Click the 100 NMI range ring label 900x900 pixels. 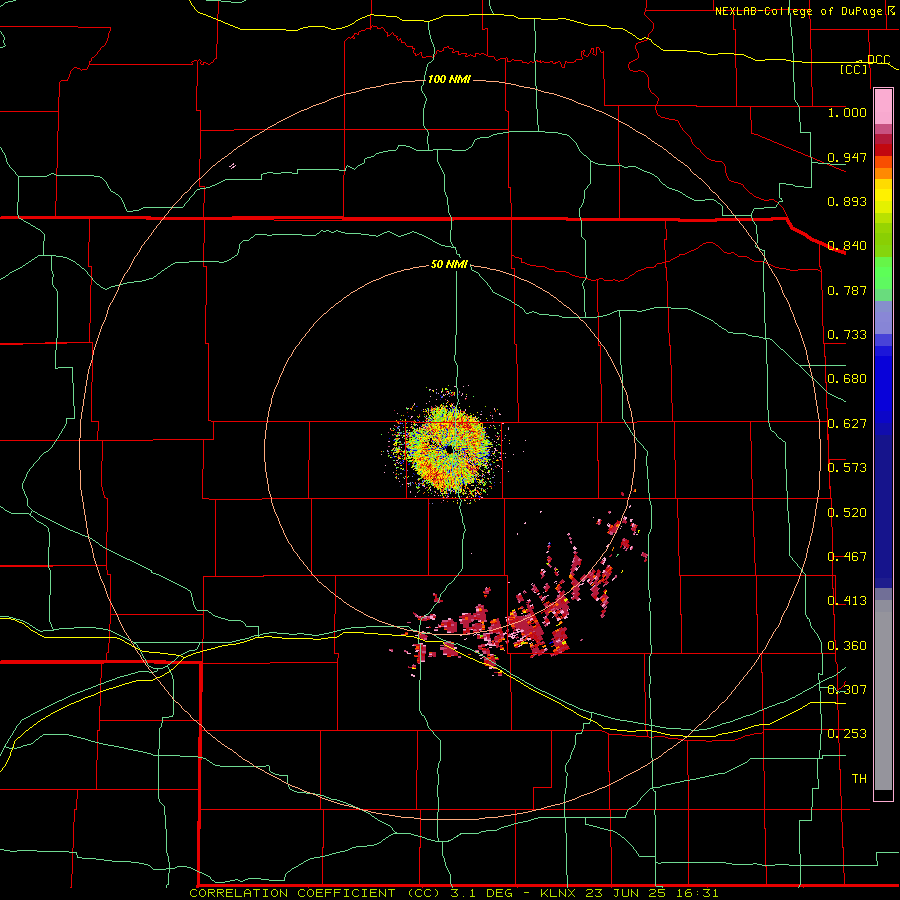click(x=449, y=79)
